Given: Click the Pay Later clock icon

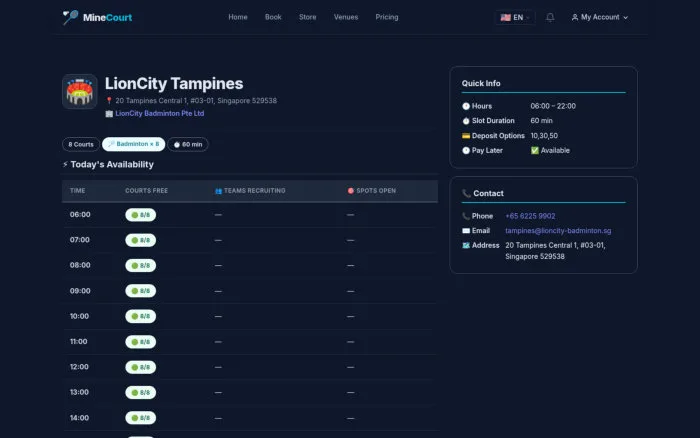Looking at the screenshot, I should click(x=466, y=150).
